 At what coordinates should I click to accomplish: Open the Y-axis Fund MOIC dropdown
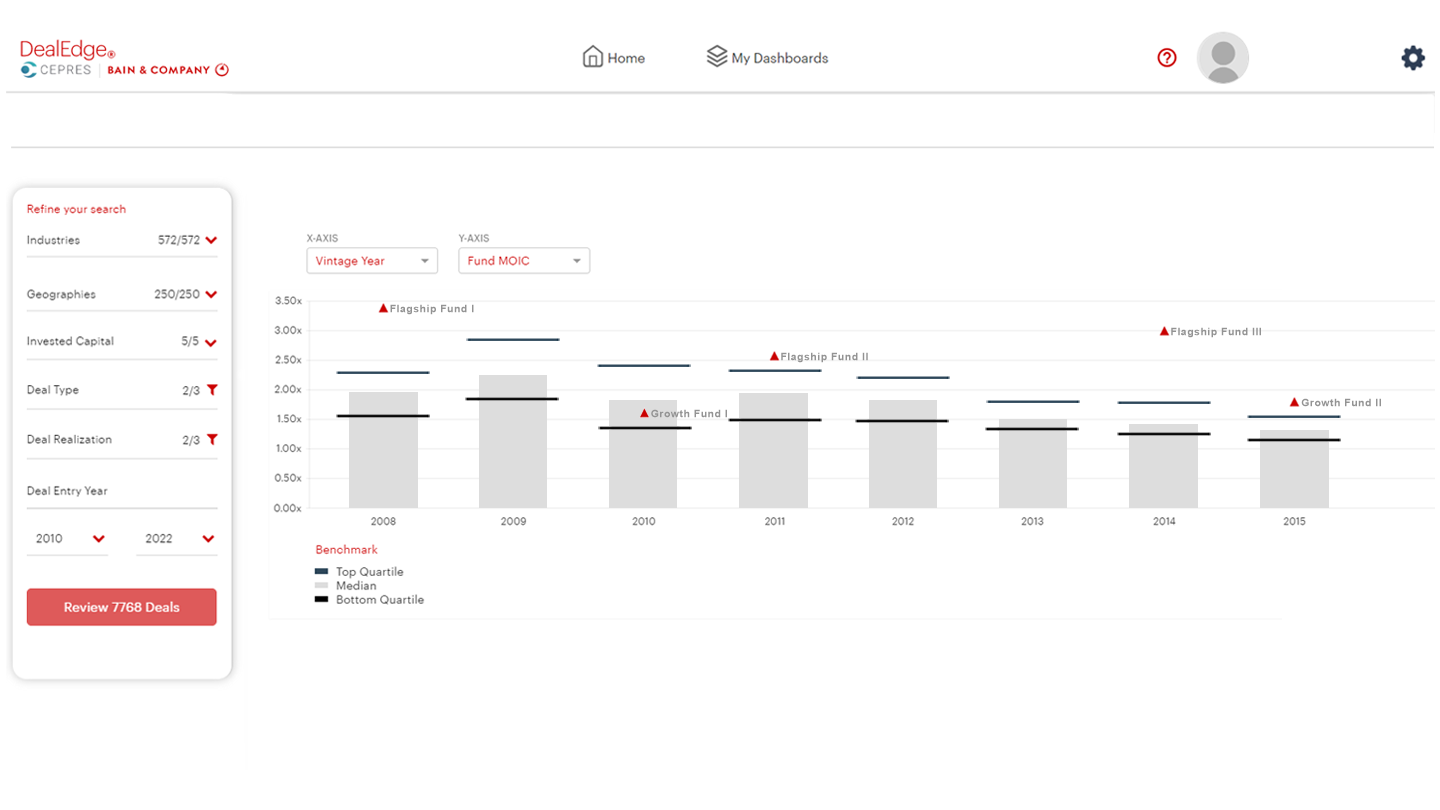(x=524, y=261)
